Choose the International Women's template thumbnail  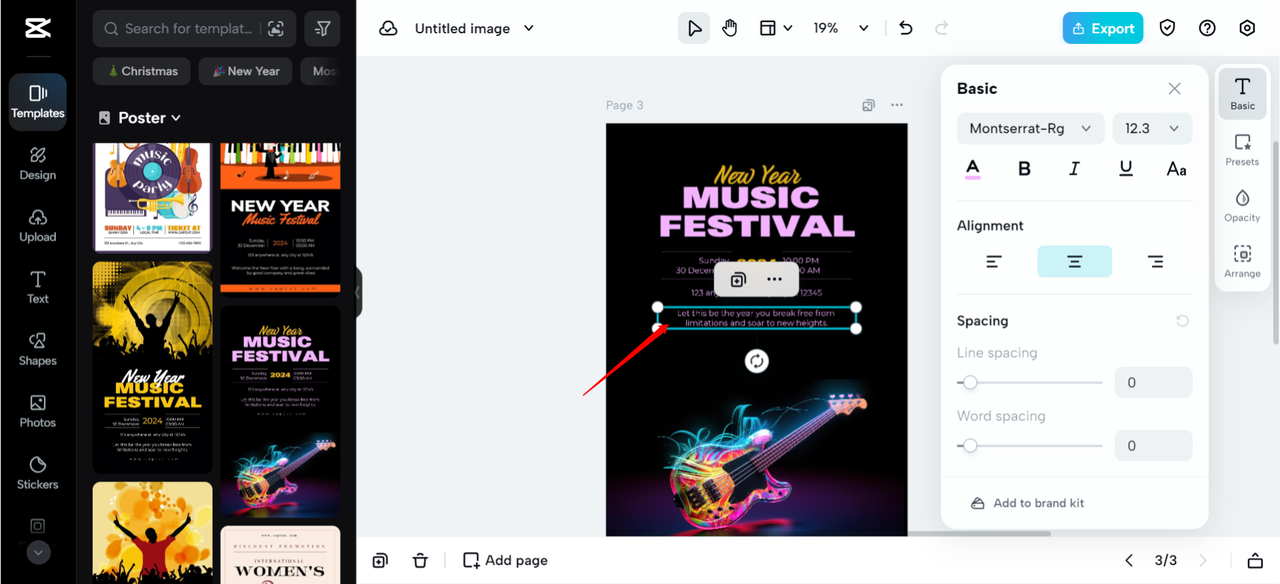click(x=280, y=555)
